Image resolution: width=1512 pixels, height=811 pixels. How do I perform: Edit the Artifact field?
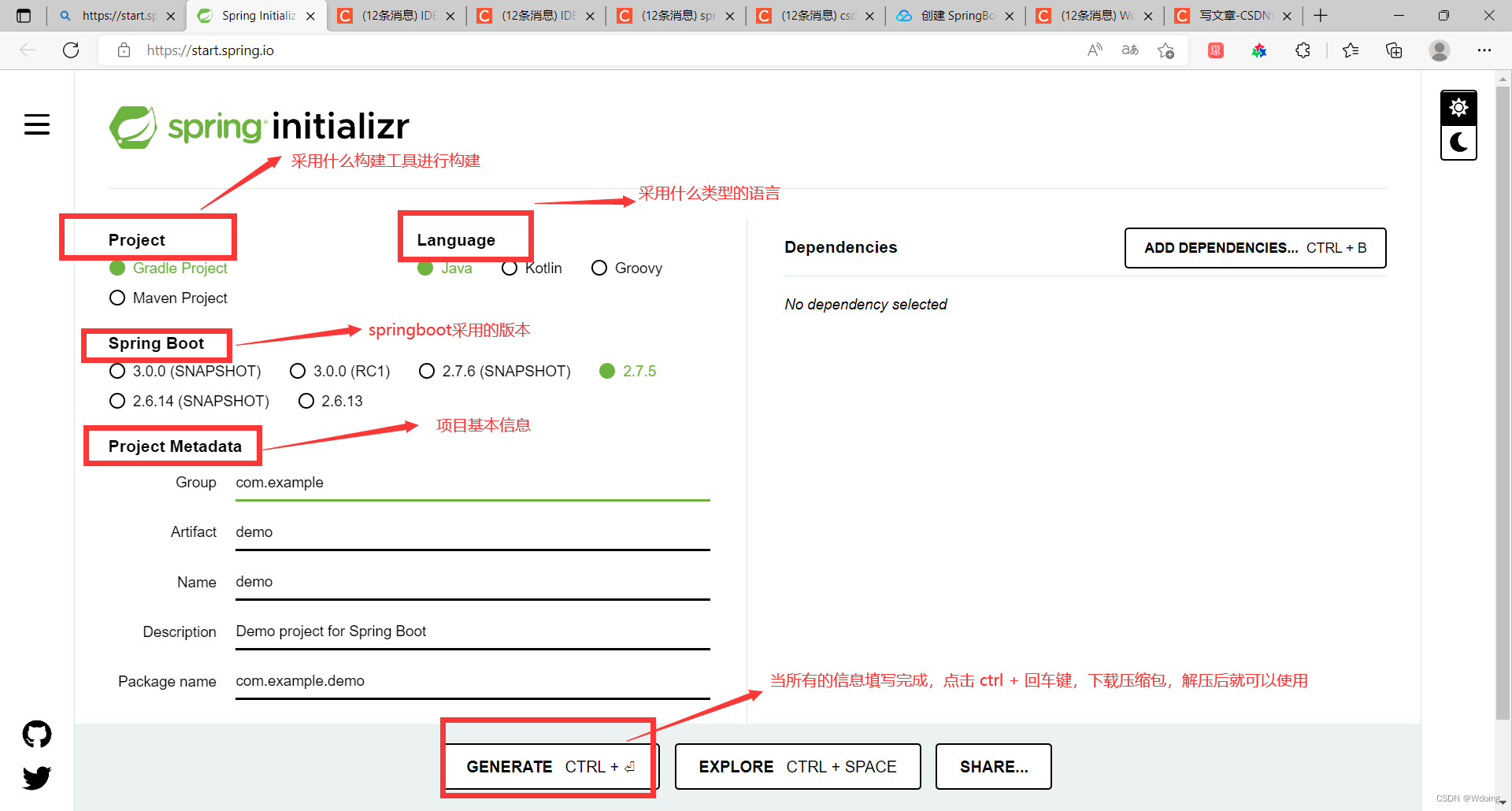coord(472,532)
